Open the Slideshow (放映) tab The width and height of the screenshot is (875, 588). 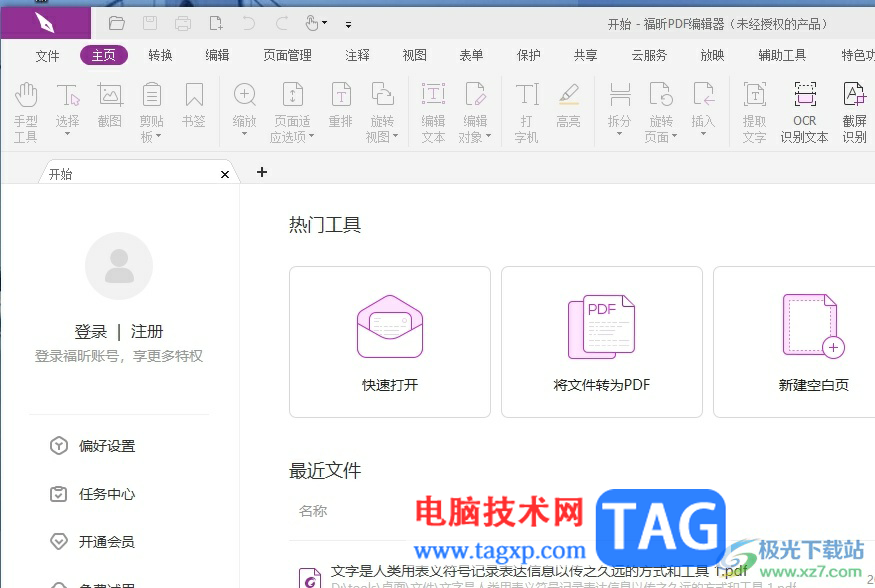pos(713,55)
